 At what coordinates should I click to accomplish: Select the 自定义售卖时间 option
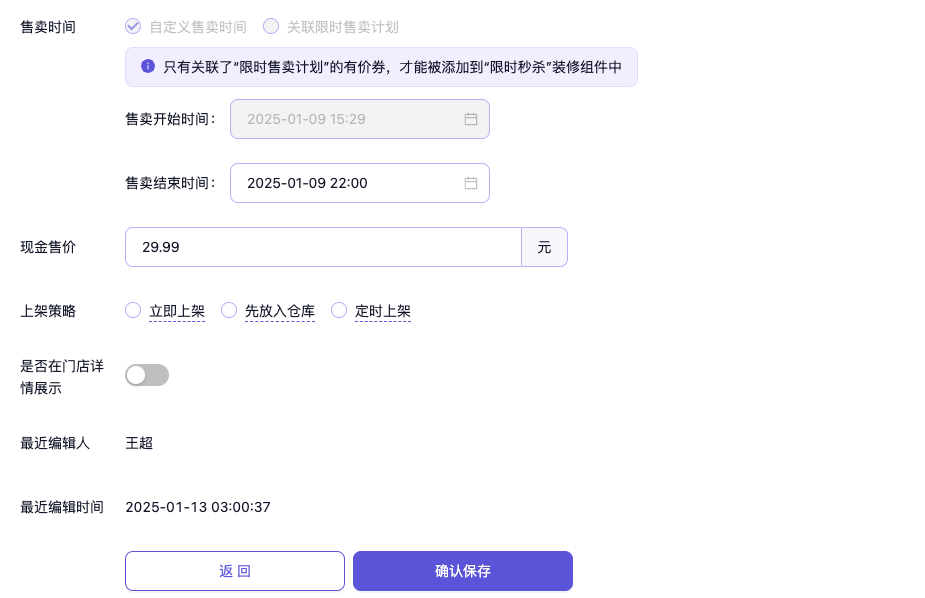(x=133, y=27)
